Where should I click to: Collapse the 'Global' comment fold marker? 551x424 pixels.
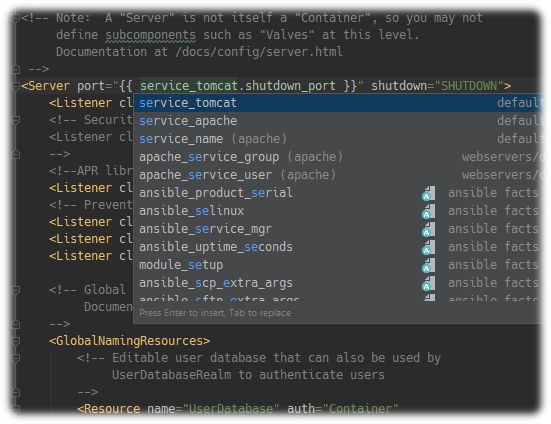[15, 290]
